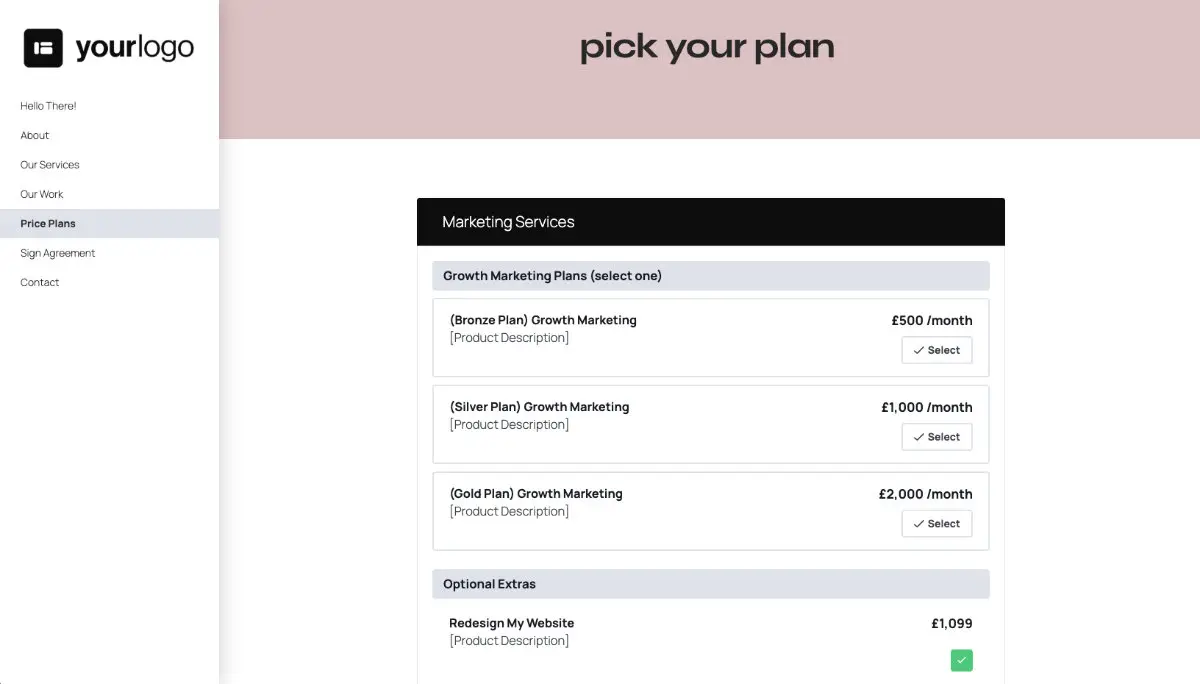Click the Hello There! sidebar link
The image size is (1200, 684).
tap(47, 106)
